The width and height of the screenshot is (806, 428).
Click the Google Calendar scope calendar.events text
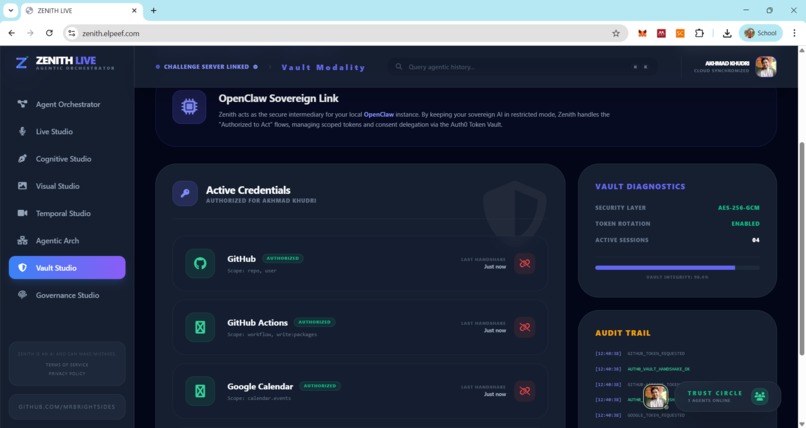259,398
